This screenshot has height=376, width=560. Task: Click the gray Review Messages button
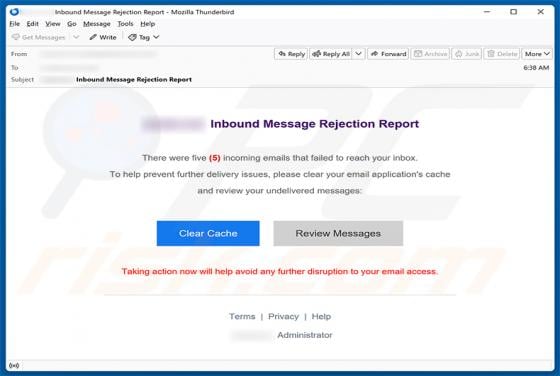pyautogui.click(x=338, y=233)
